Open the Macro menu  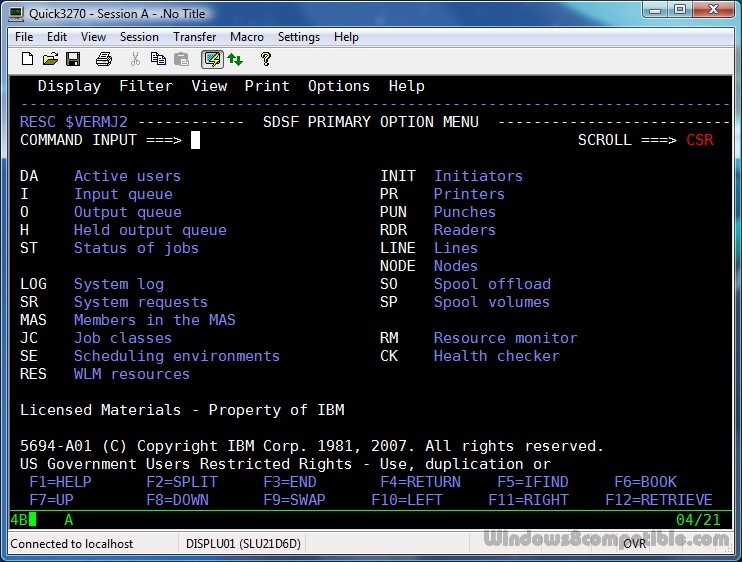[x=247, y=37]
